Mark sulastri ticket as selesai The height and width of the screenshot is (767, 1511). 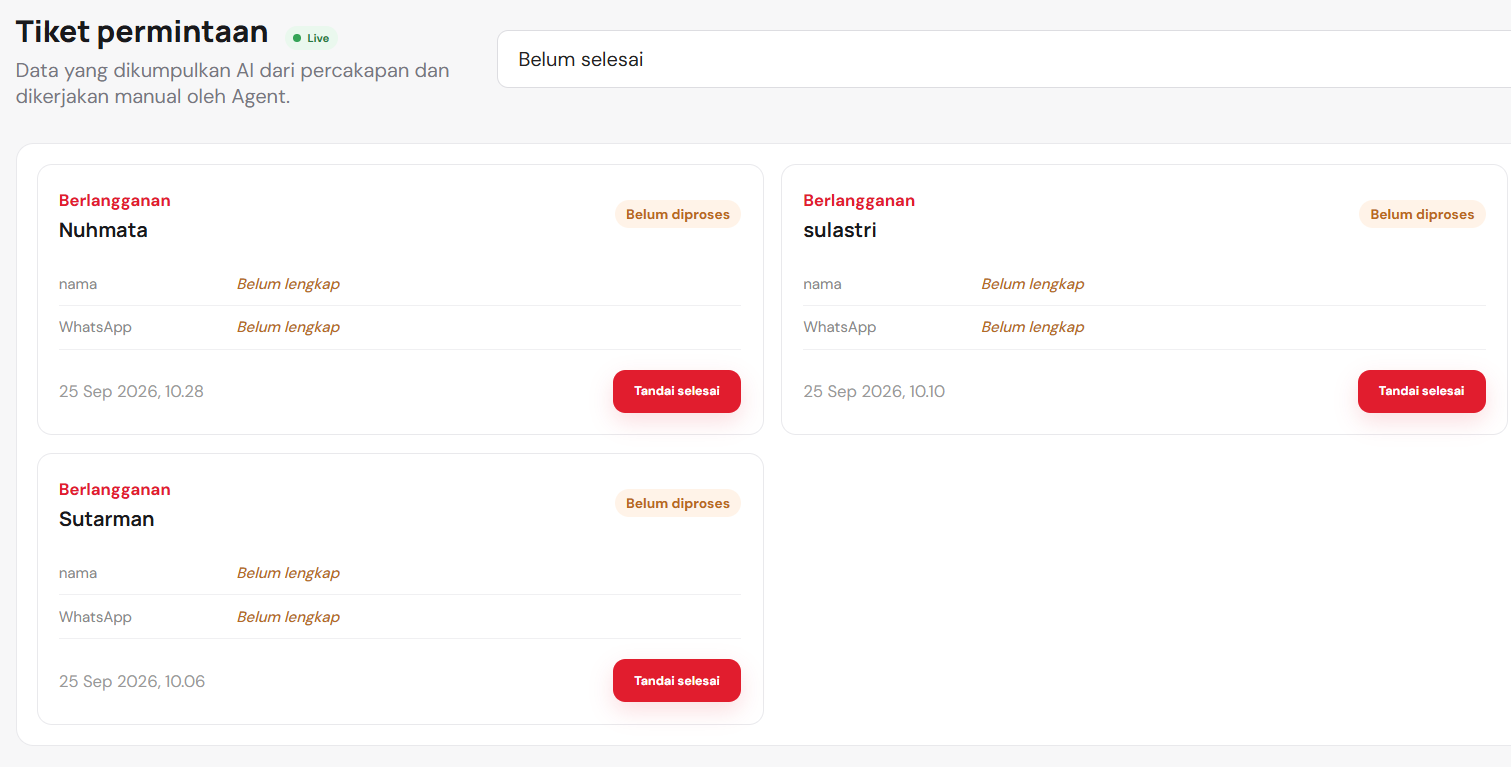click(1421, 391)
